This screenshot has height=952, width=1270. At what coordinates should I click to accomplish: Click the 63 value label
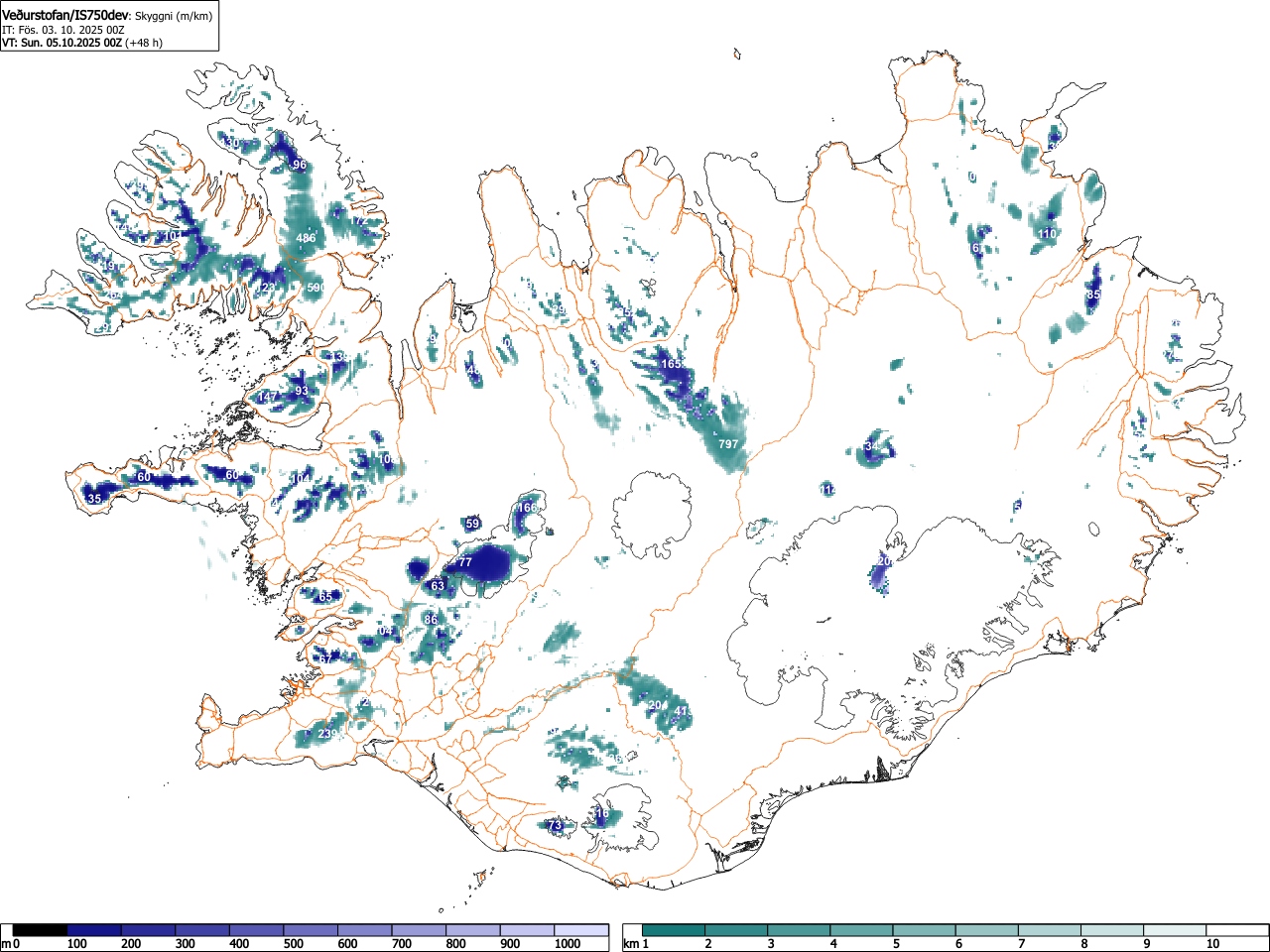coord(438,586)
